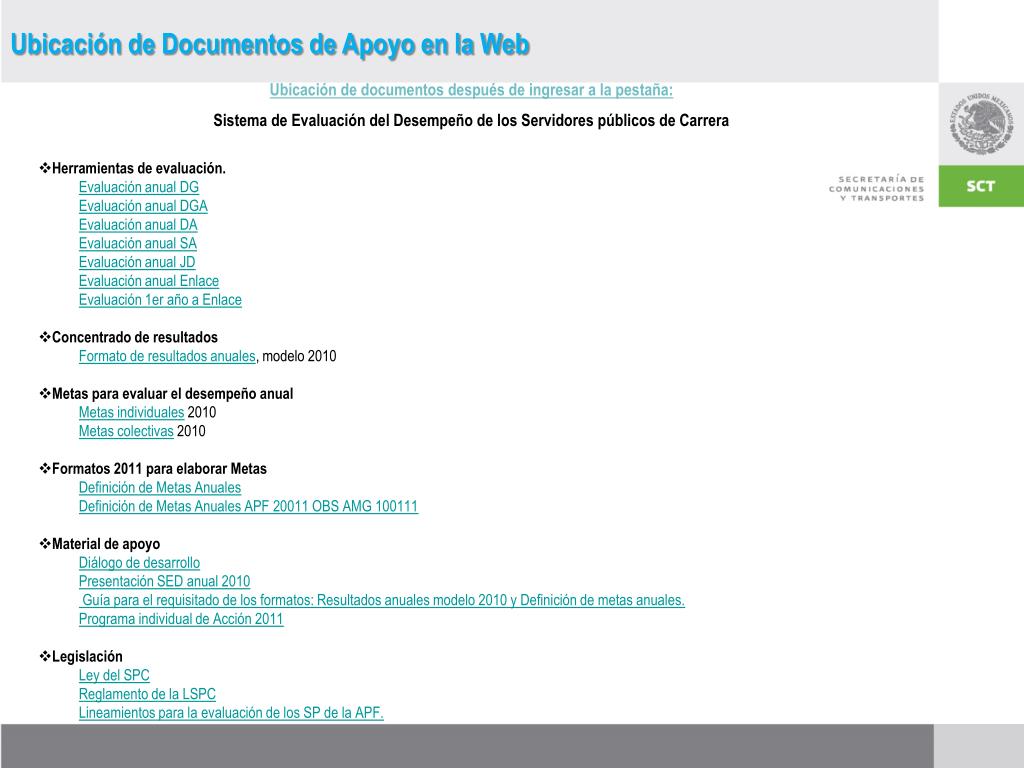
Task: Select Metas para evaluar el desempeño anual heading
Action: 172,394
